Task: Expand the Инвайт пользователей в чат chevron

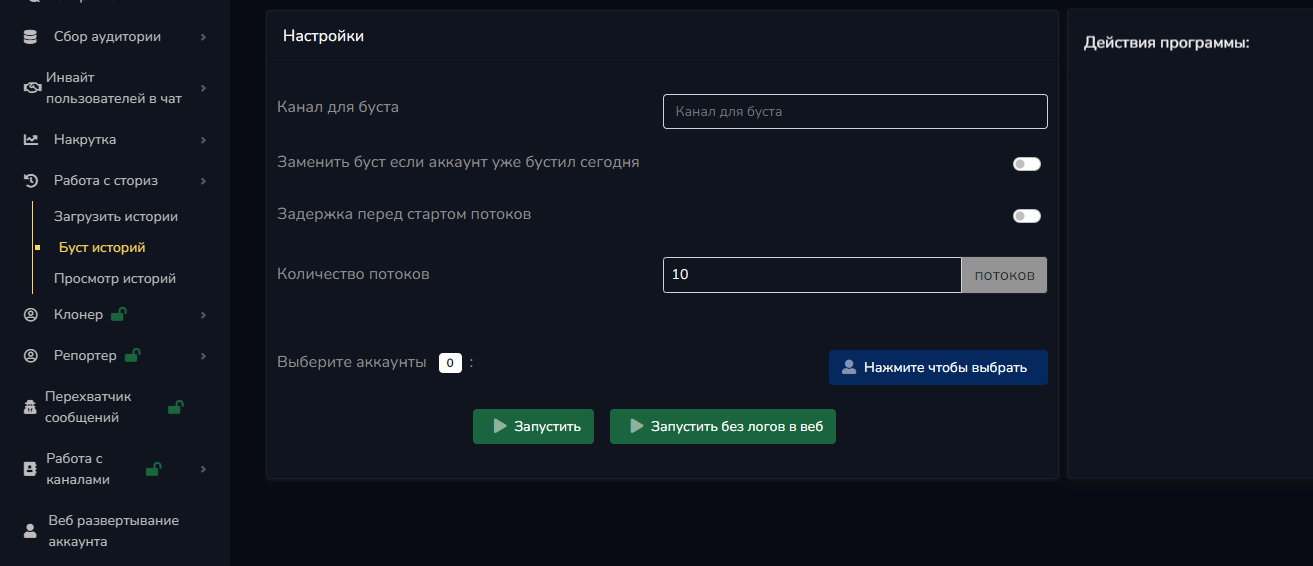Action: pyautogui.click(x=203, y=88)
